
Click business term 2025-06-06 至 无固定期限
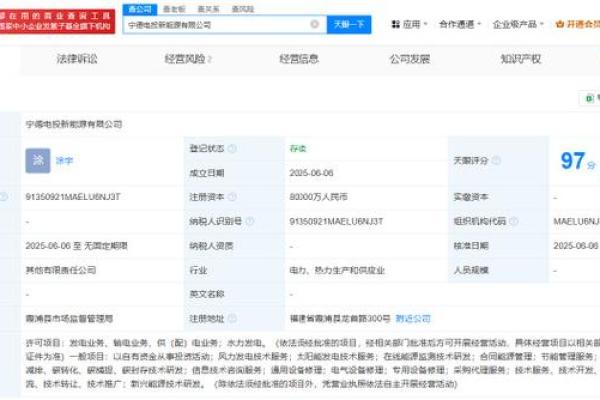point(77,246)
